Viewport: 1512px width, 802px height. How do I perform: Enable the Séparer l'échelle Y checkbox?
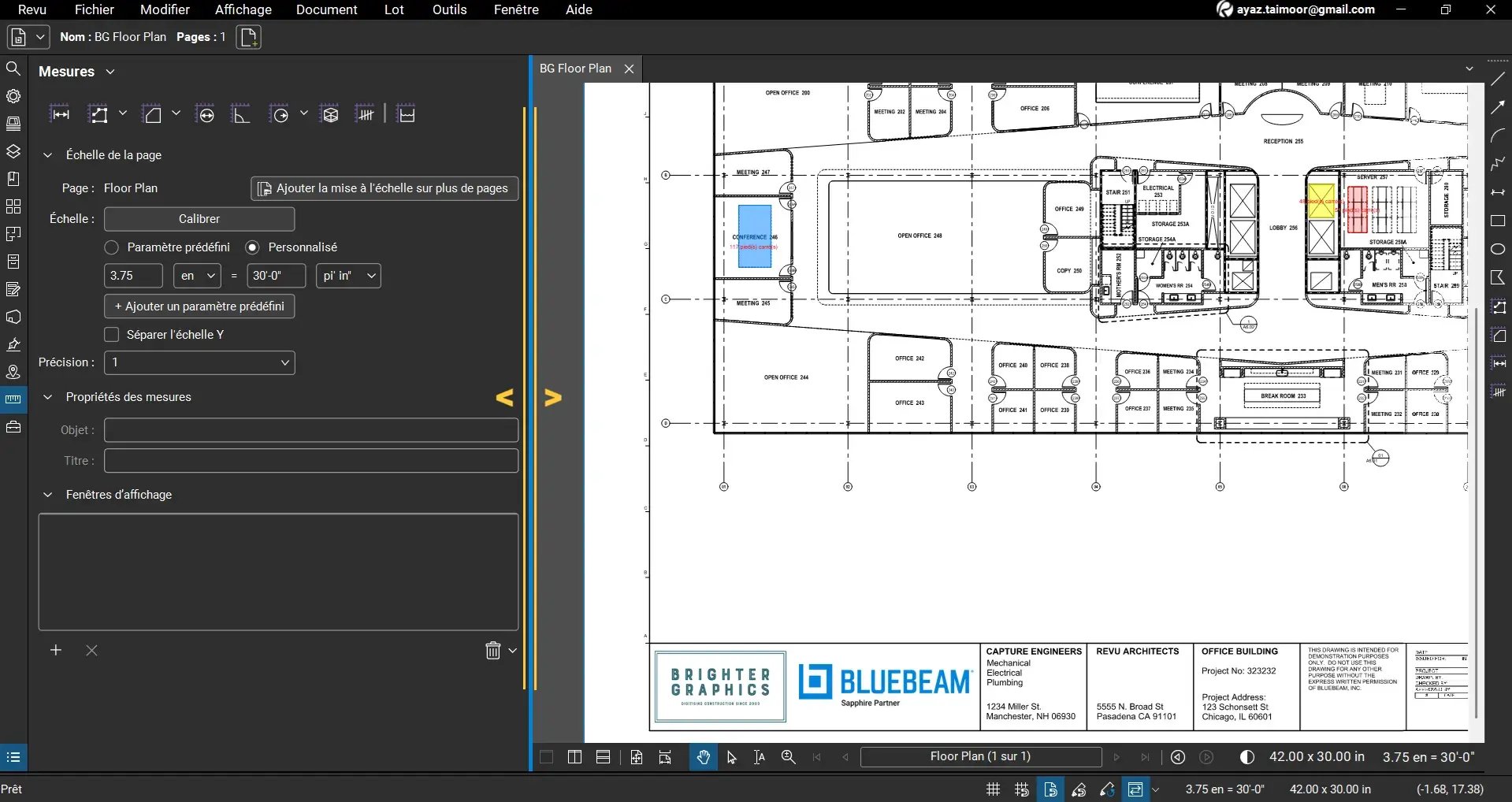click(112, 334)
